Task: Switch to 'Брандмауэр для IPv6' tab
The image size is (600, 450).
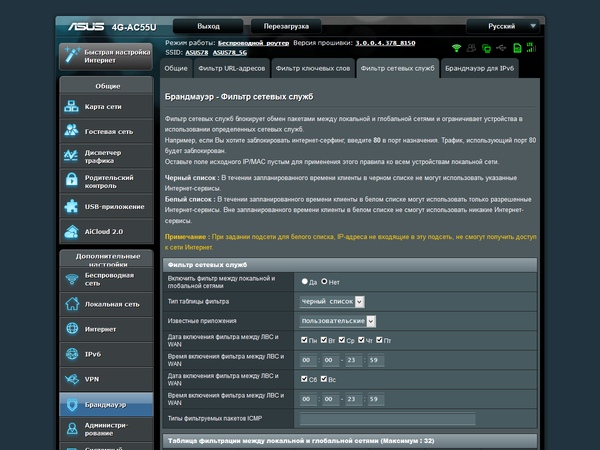Action: (479, 68)
